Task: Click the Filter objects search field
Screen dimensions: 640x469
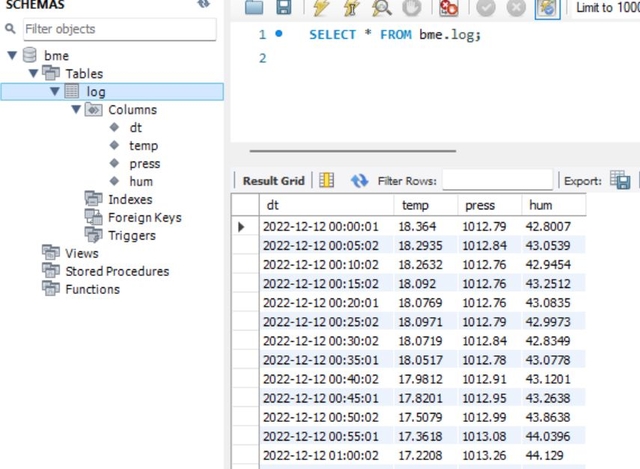Action: (x=120, y=29)
